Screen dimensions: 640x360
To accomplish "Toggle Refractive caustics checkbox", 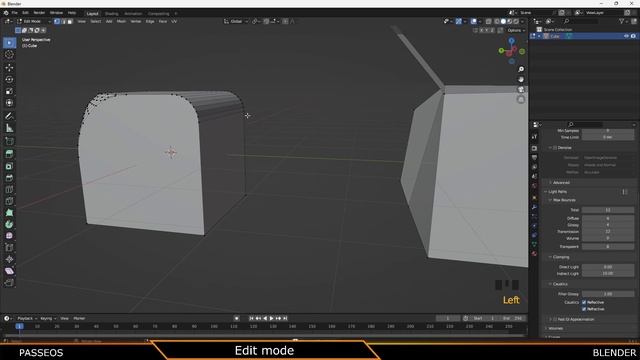I will tap(584, 309).
